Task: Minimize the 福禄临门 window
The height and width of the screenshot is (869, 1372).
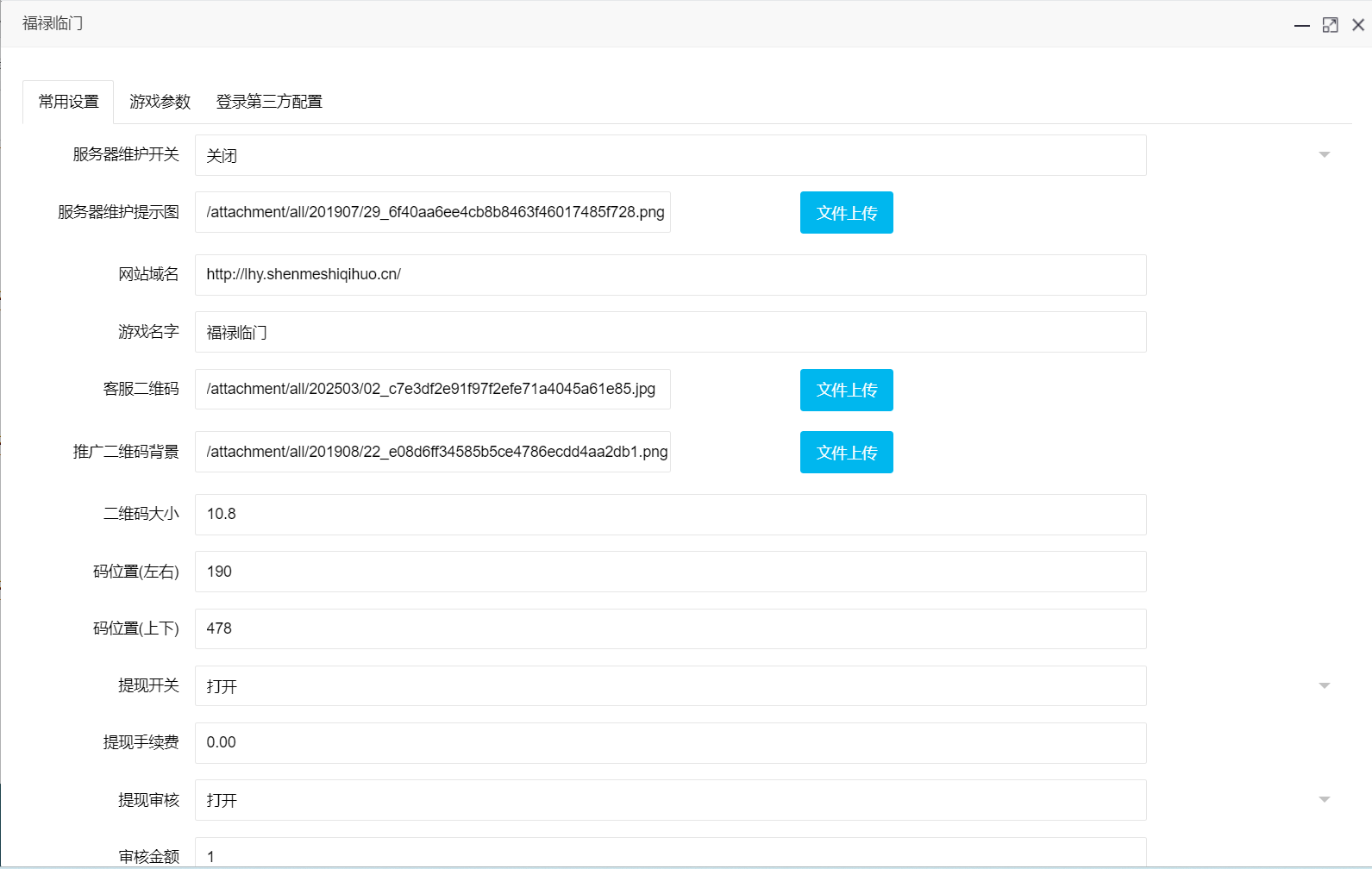Action: (x=1301, y=25)
